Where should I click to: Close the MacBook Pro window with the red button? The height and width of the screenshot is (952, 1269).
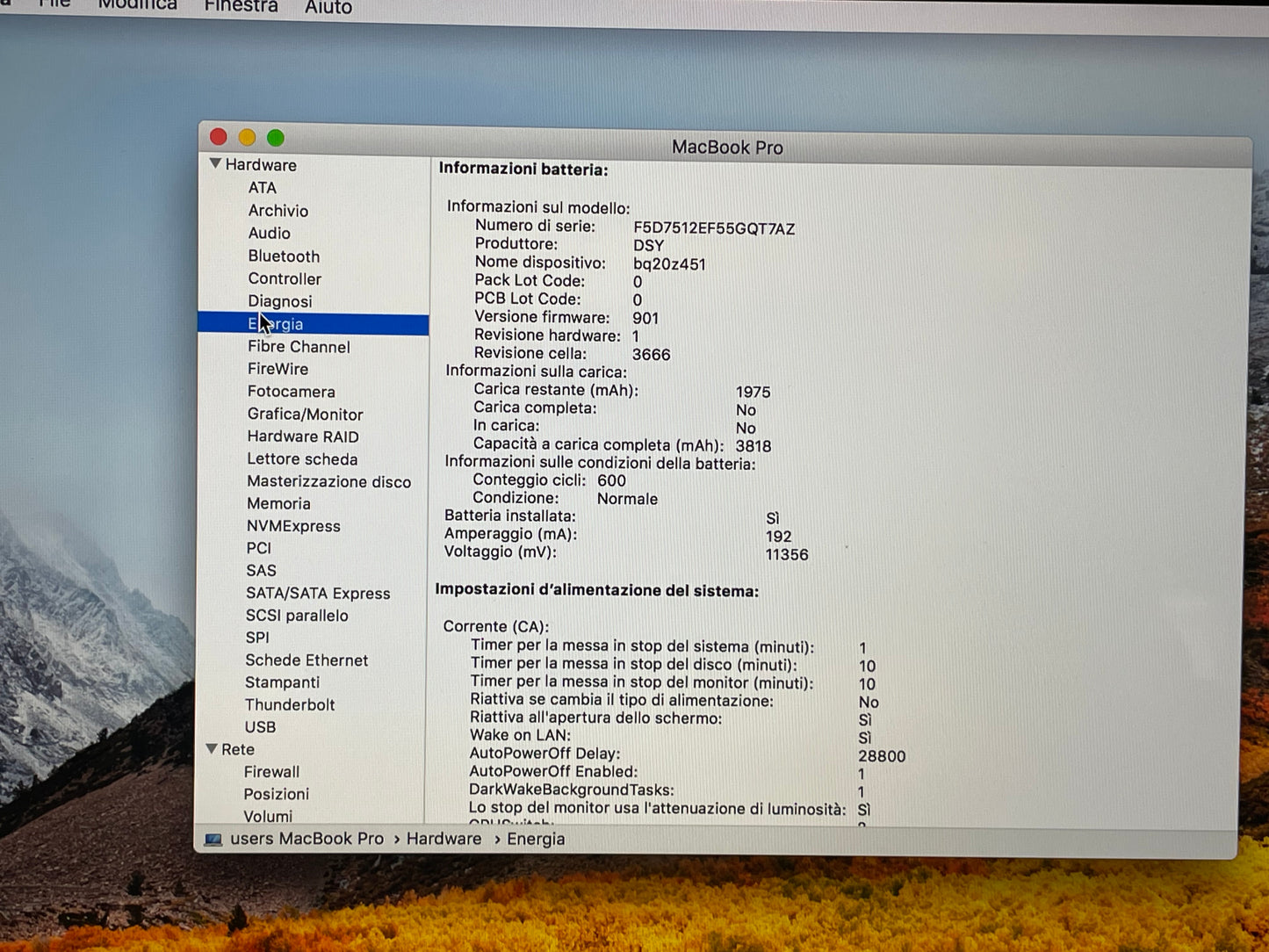tap(219, 137)
